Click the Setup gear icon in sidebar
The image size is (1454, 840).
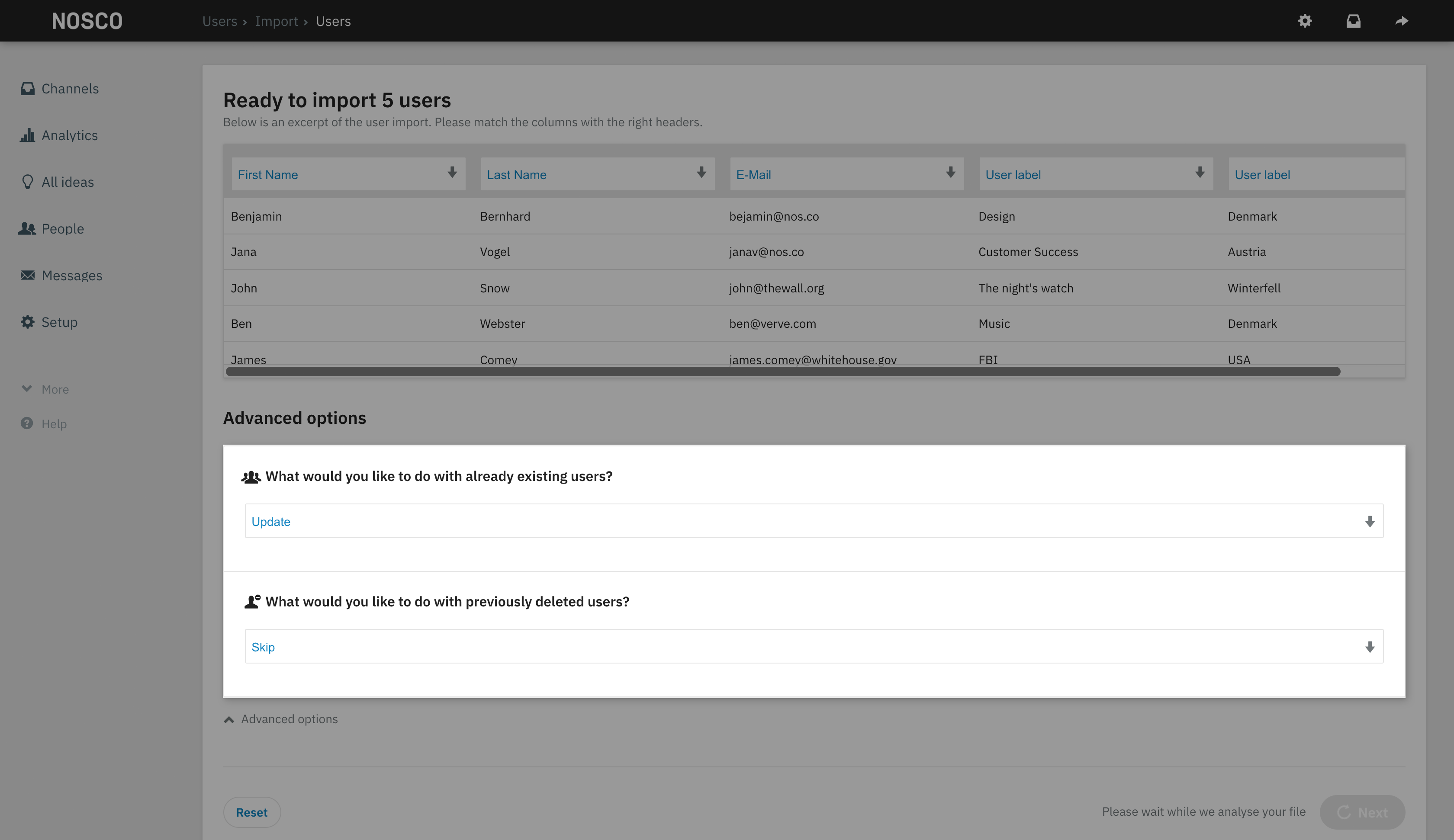point(27,322)
